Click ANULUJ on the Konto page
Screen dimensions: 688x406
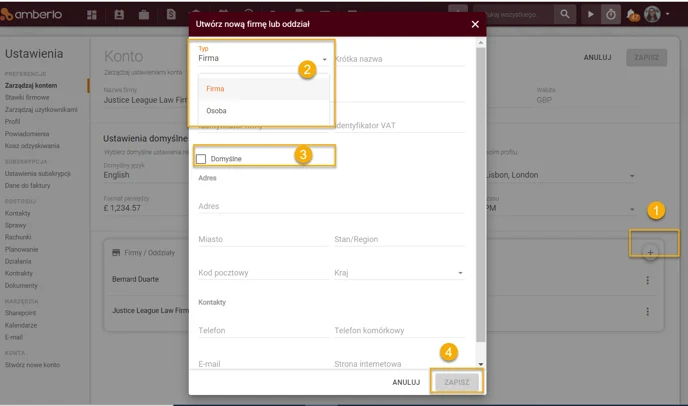coord(597,57)
